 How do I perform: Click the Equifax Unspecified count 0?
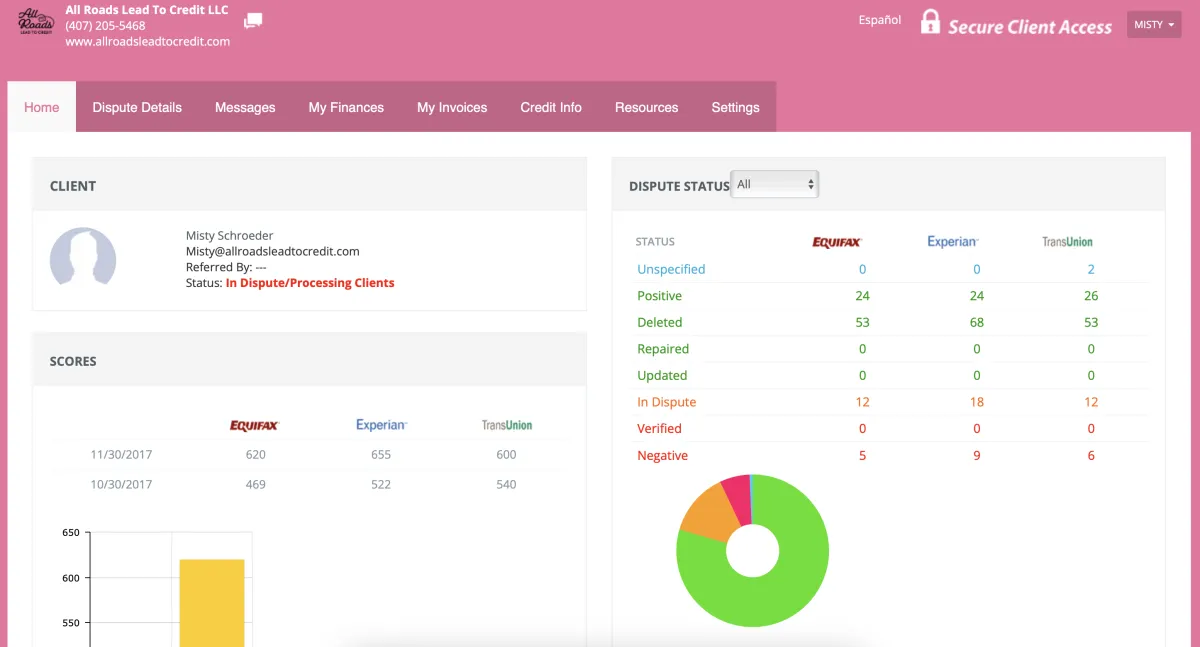click(862, 269)
